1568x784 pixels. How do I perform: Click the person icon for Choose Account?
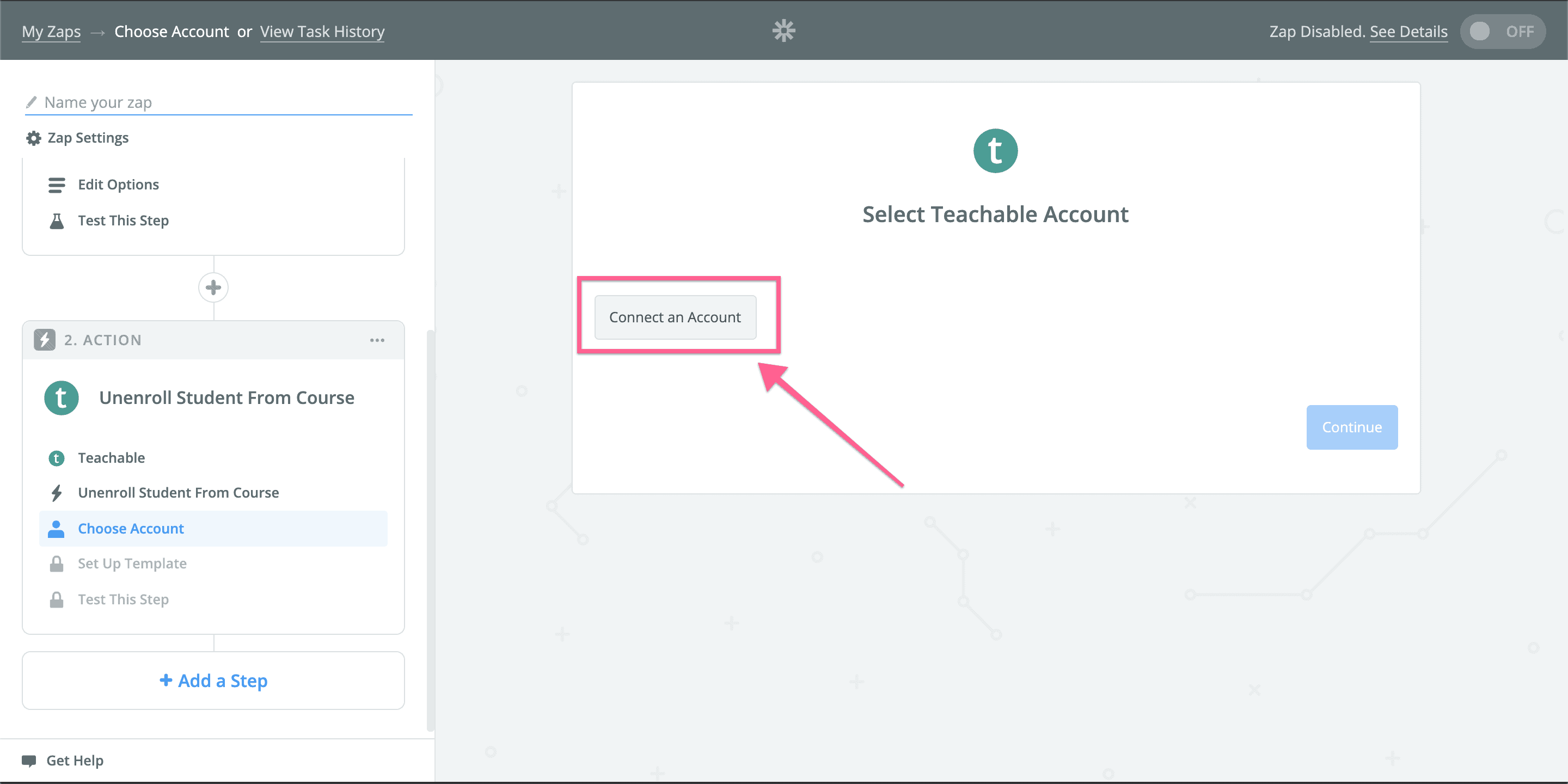56,529
